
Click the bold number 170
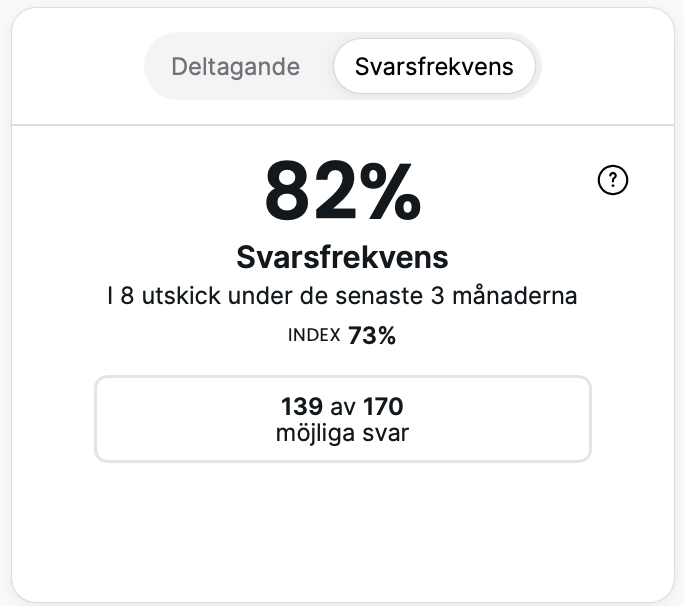pyautogui.click(x=383, y=406)
